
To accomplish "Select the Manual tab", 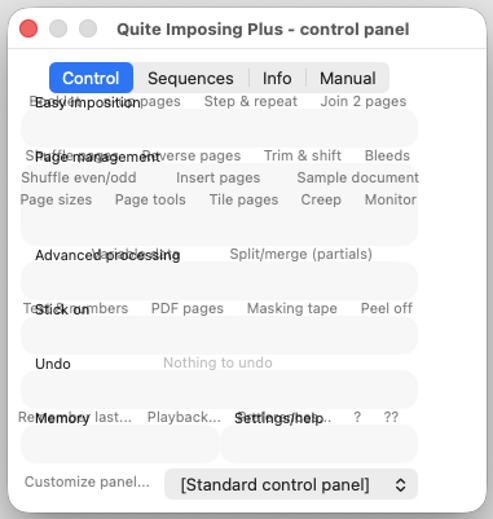I will coord(348,78).
